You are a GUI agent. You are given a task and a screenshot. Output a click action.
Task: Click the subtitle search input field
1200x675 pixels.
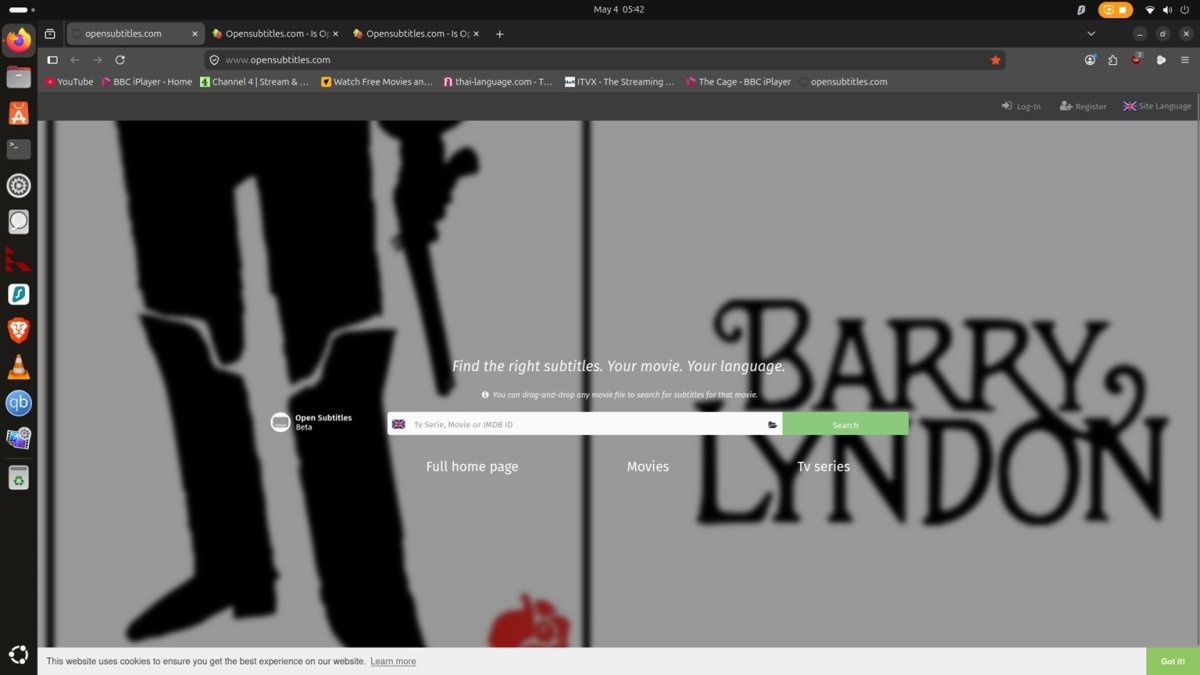pyautogui.click(x=586, y=424)
